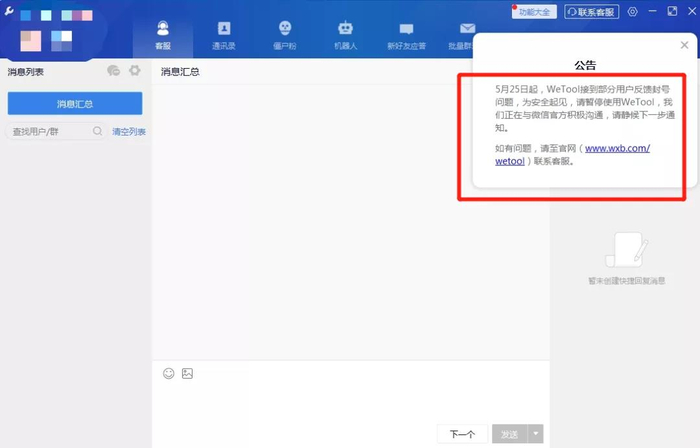
Task: Click the gear icon beside 消息列表
Action: [x=134, y=71]
